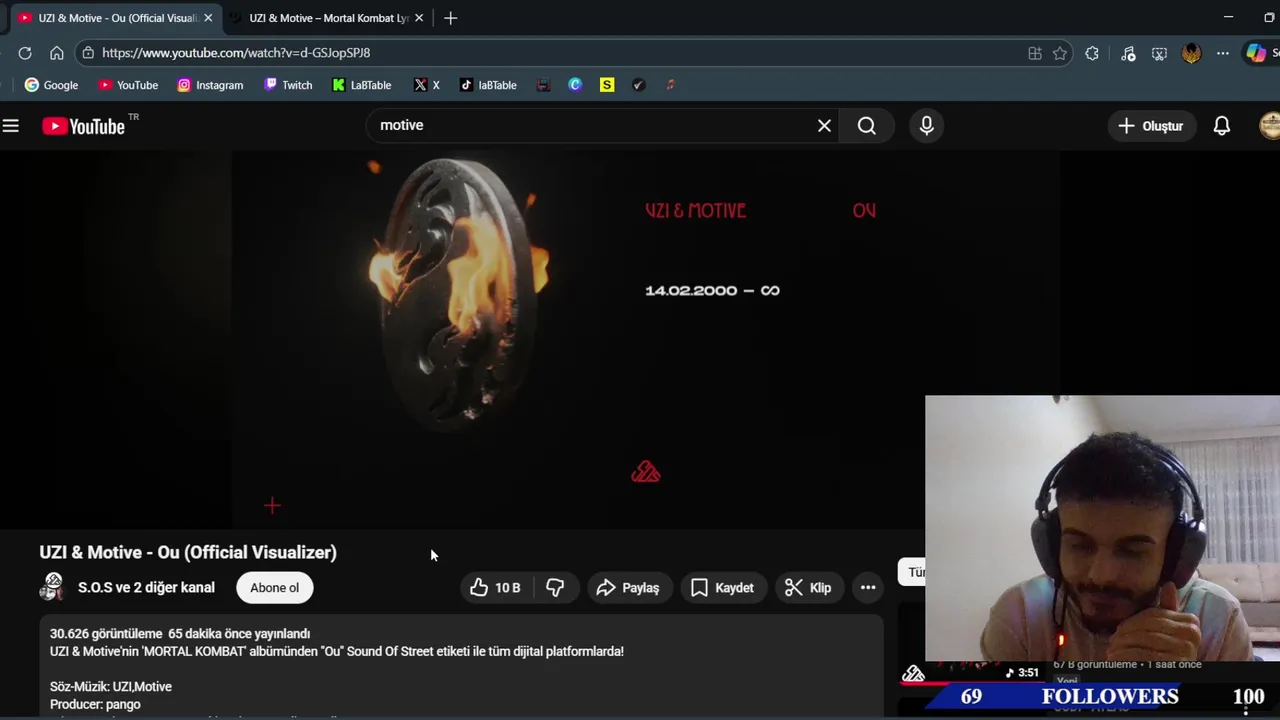Screen dimensions: 1280x720
Task: Open the X bookmark
Action: [427, 85]
